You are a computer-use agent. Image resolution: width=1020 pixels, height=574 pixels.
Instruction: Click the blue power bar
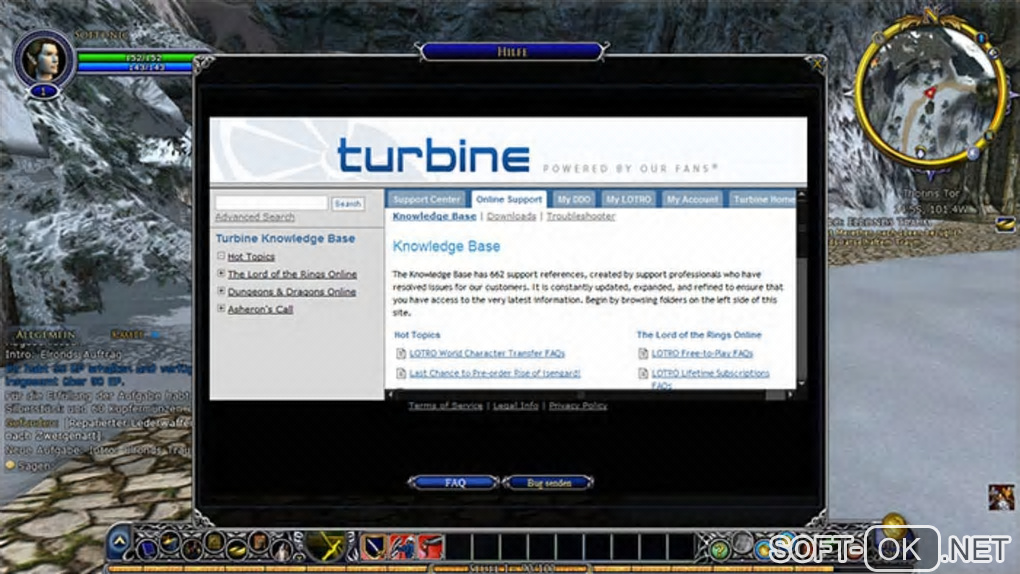135,67
